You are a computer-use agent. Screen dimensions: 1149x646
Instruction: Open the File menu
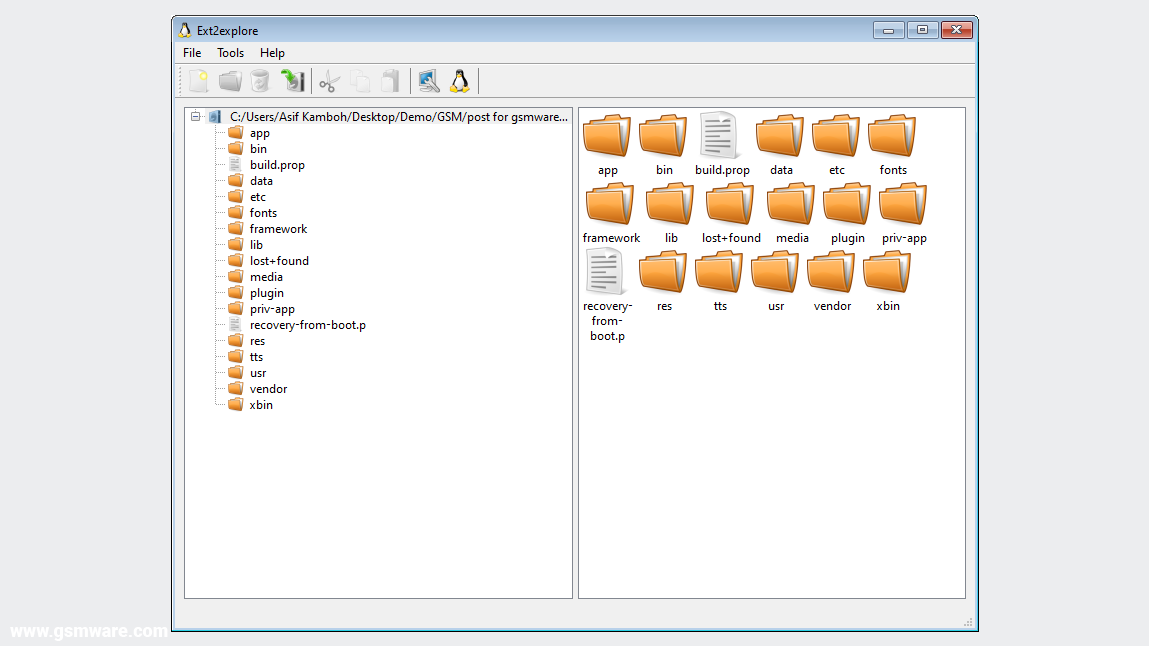[191, 53]
